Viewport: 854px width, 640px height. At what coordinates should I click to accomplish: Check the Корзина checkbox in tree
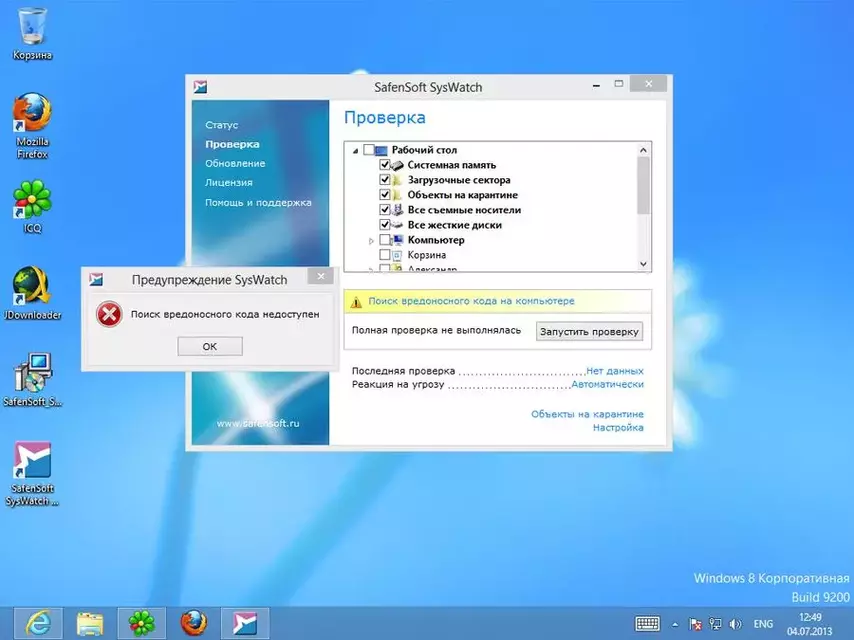(385, 254)
